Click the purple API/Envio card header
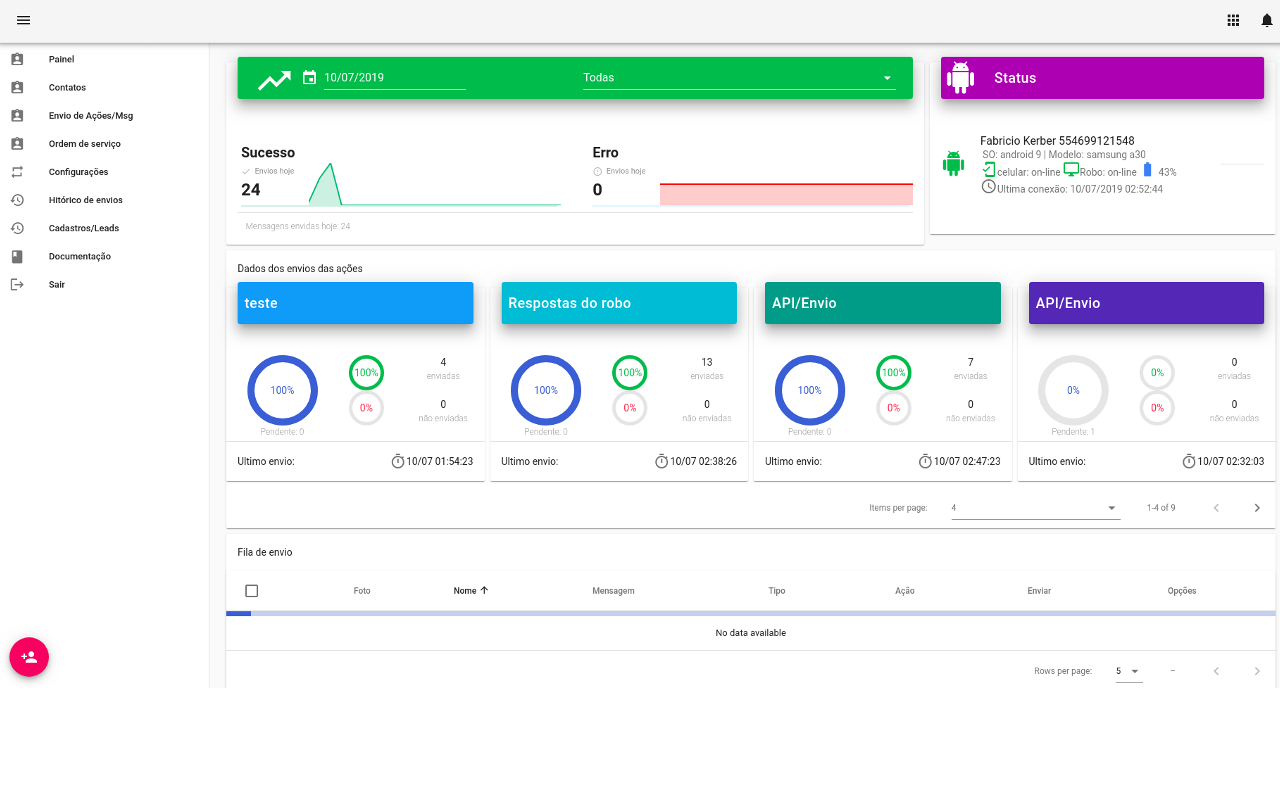Viewport: 1280px width, 800px height. [x=1147, y=303]
